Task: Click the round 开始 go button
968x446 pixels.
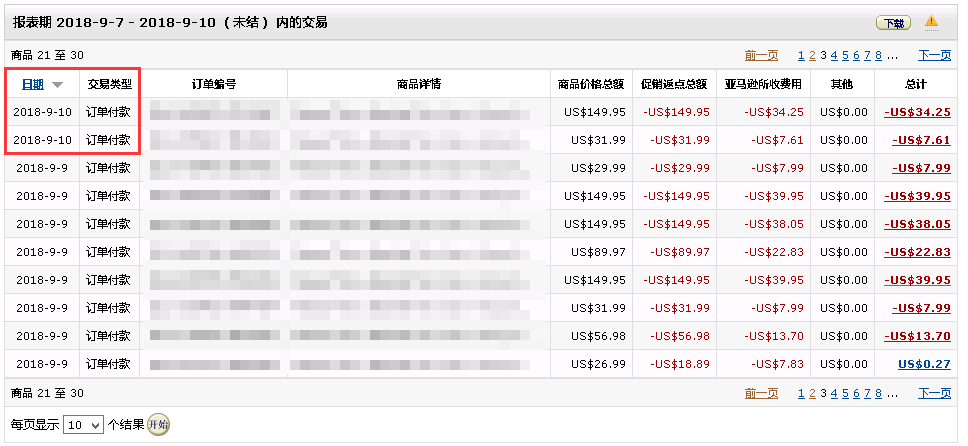Action: pyautogui.click(x=158, y=424)
